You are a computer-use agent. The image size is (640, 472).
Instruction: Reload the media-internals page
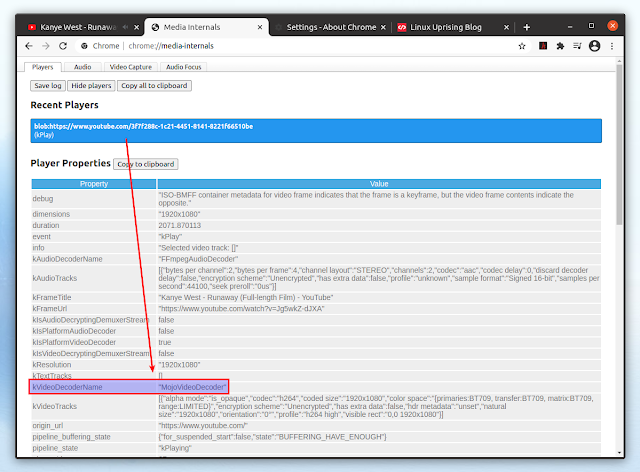tap(63, 46)
